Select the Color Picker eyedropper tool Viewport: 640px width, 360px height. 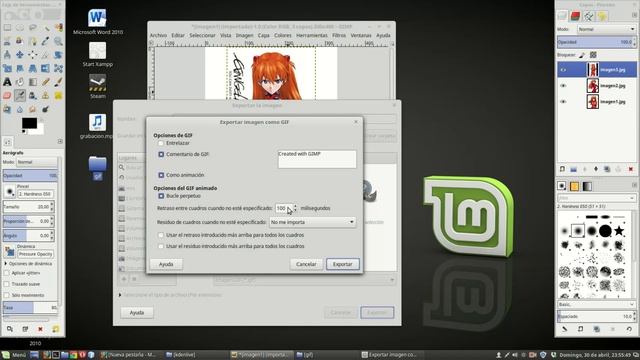[x=45, y=41]
